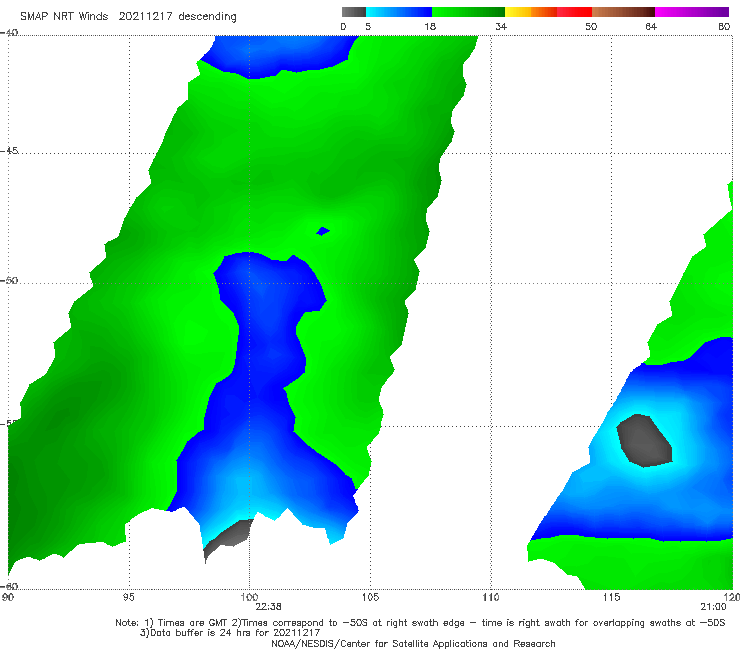Click the longitude label '100'
This screenshot has height=650, width=740.
(249, 598)
